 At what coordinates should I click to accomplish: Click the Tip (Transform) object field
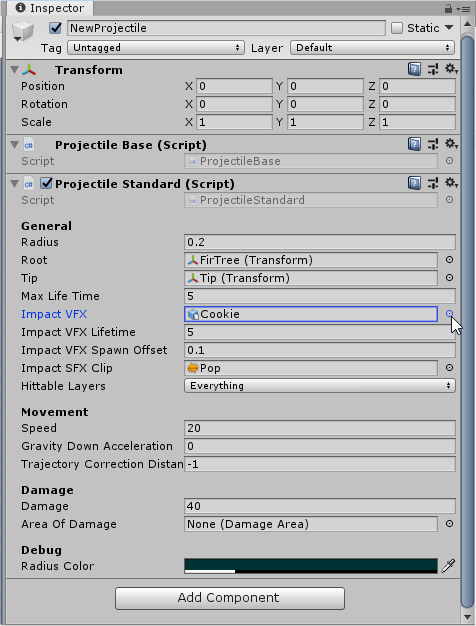311,278
